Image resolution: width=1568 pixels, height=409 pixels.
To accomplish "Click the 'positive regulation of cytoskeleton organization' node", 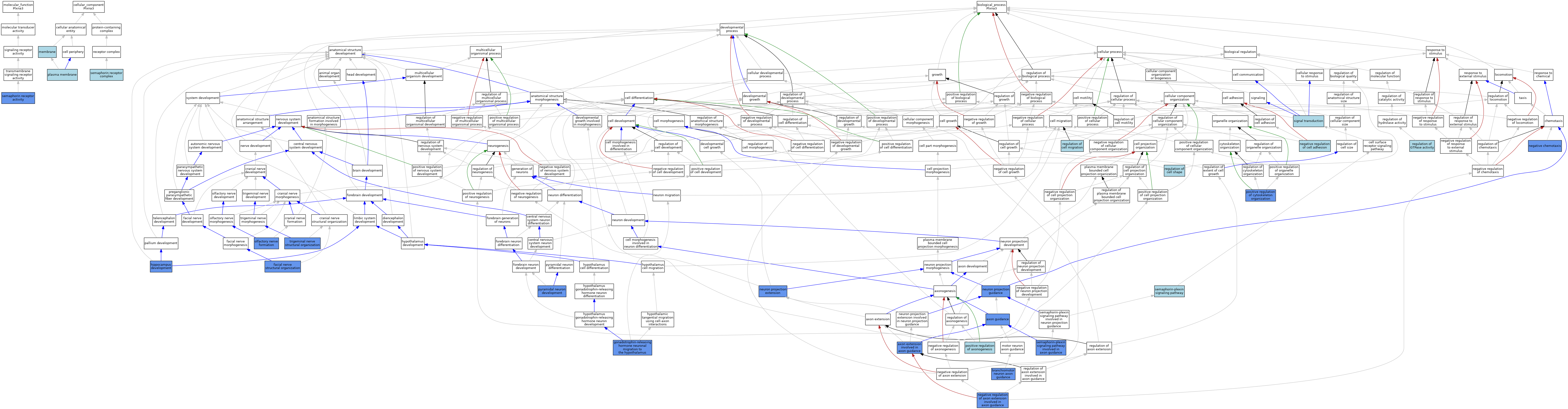I will coord(1261,195).
